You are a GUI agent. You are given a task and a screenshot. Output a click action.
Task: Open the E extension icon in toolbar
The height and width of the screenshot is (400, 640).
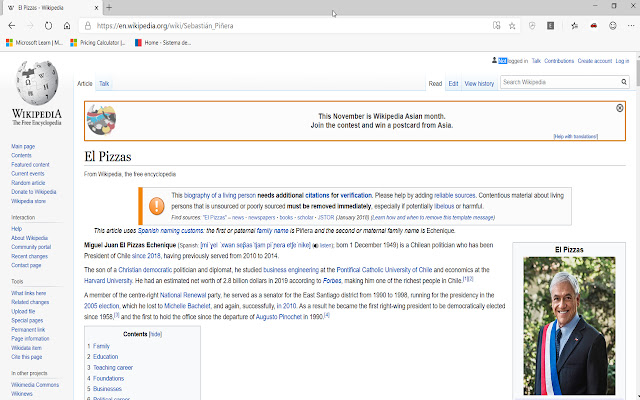[x=551, y=26]
